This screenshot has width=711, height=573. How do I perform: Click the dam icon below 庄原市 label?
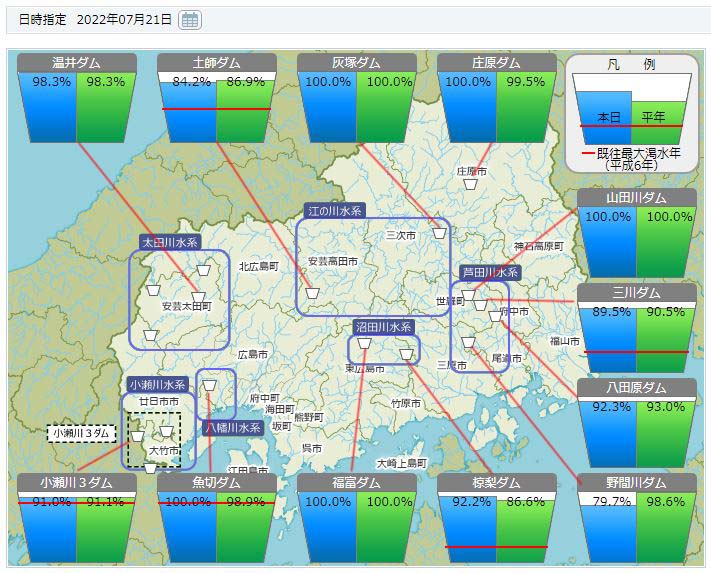pyautogui.click(x=470, y=184)
